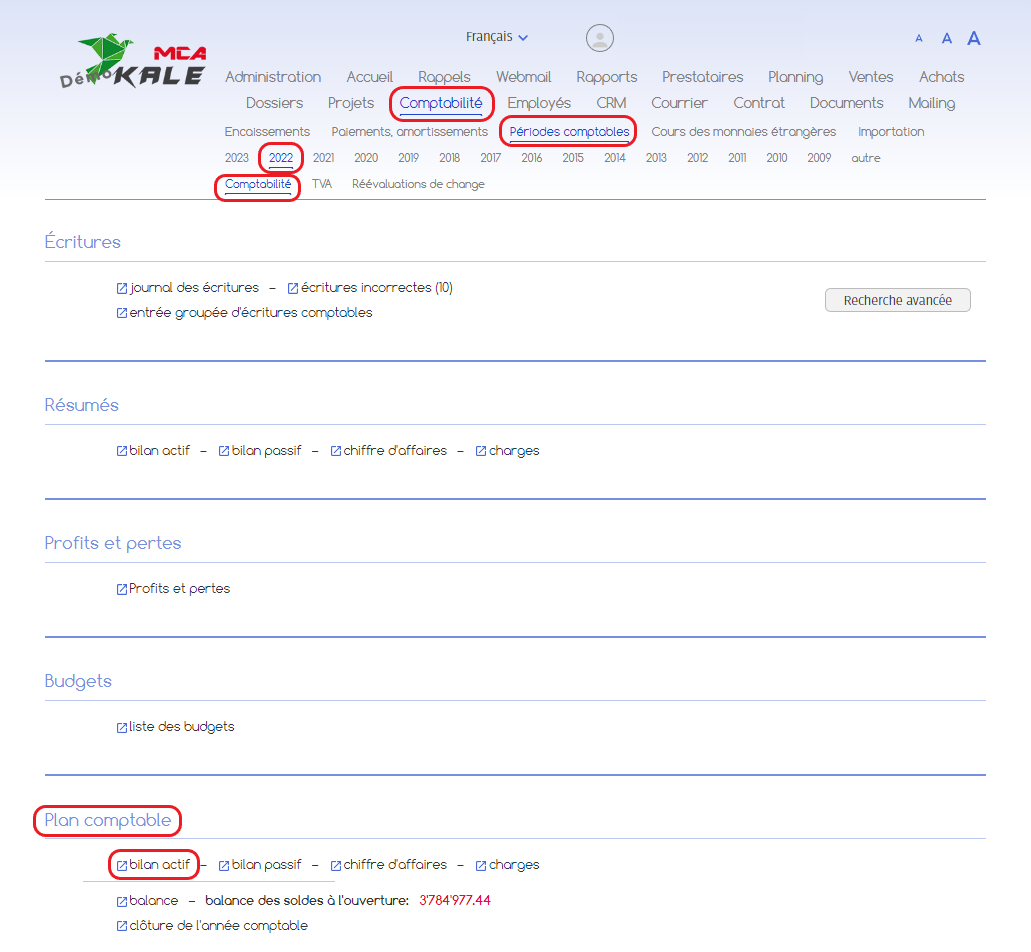This screenshot has height=952, width=1031.
Task: Select the largest font size A icon
Action: tap(973, 39)
